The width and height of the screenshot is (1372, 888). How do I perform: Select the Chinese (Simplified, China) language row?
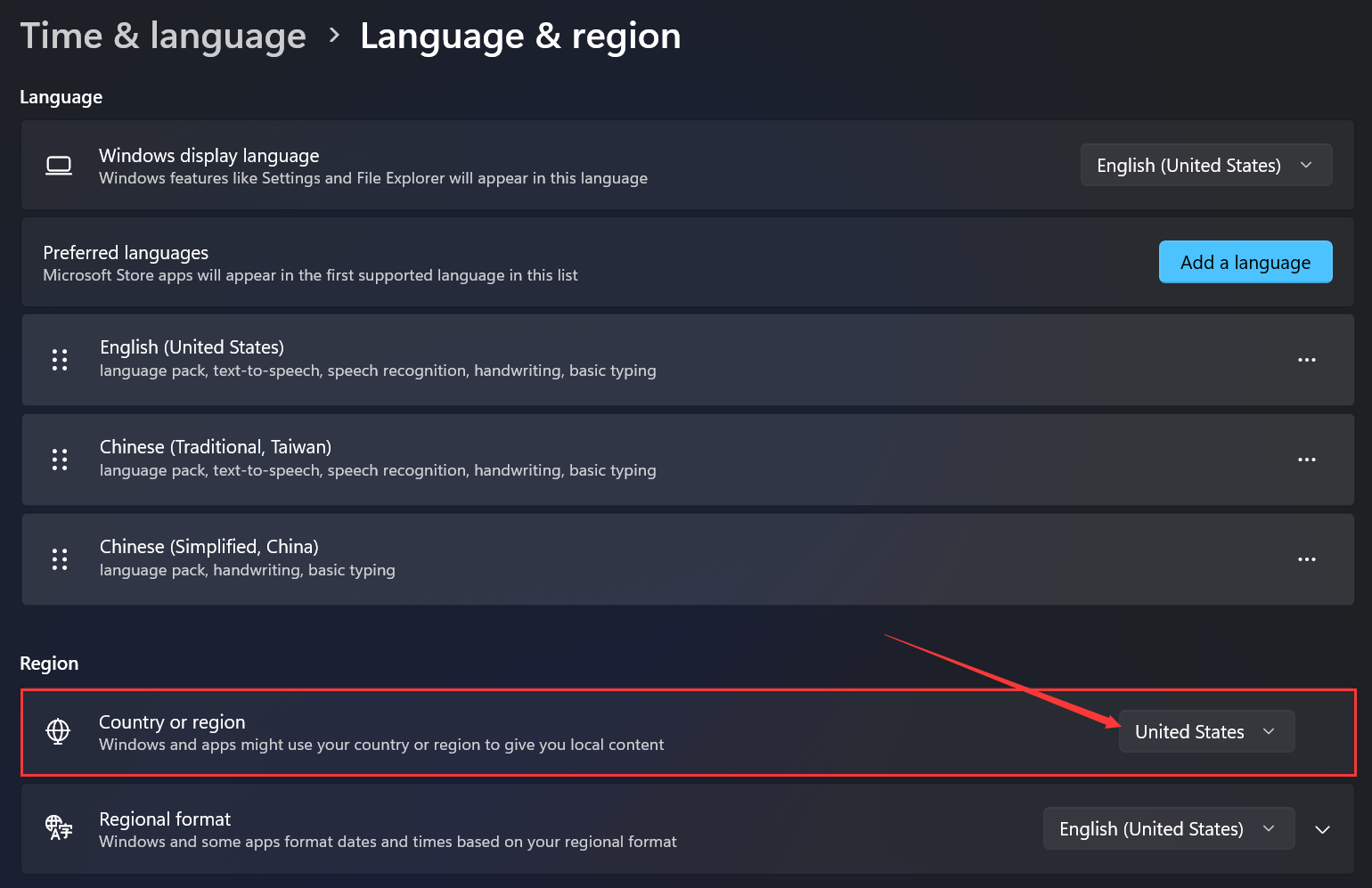[688, 559]
